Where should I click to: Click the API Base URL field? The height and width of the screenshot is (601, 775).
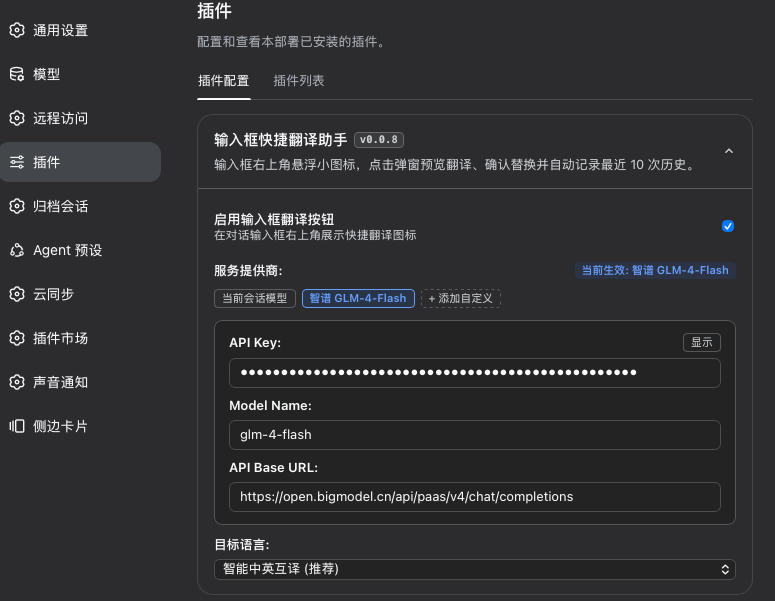click(x=474, y=497)
